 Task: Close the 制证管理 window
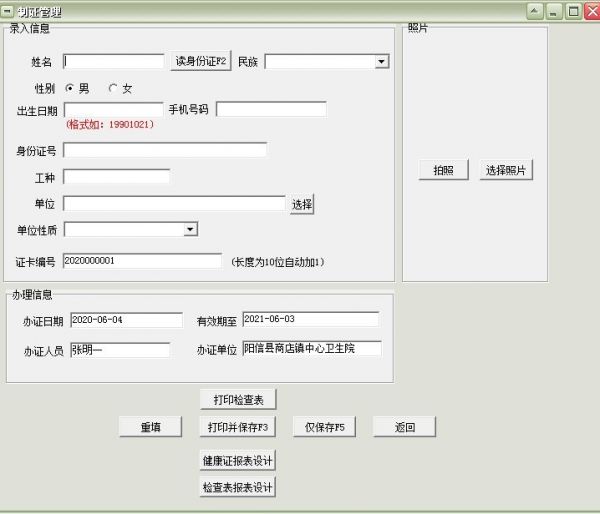tap(592, 11)
